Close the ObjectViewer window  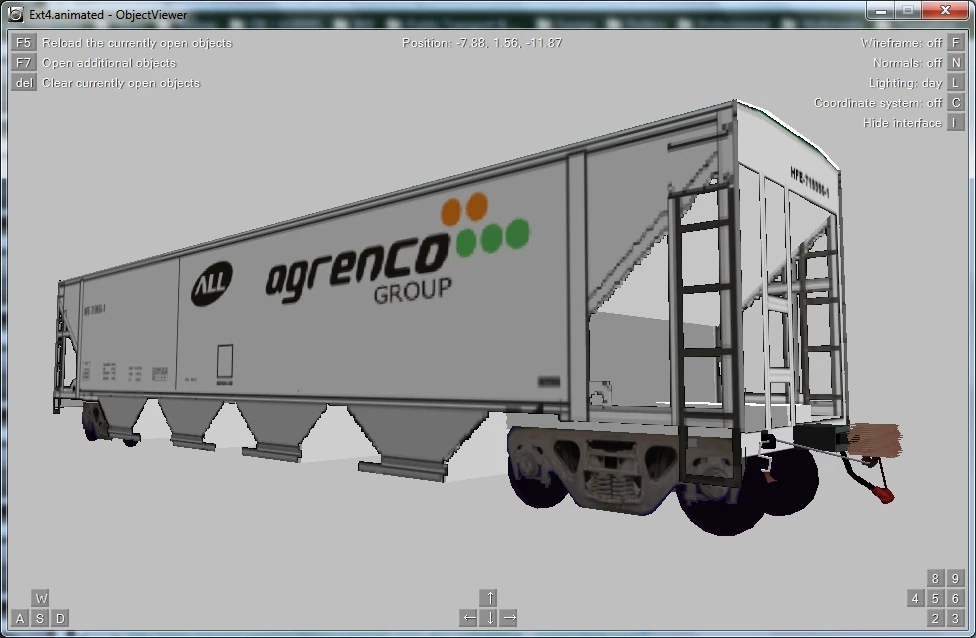pos(946,11)
